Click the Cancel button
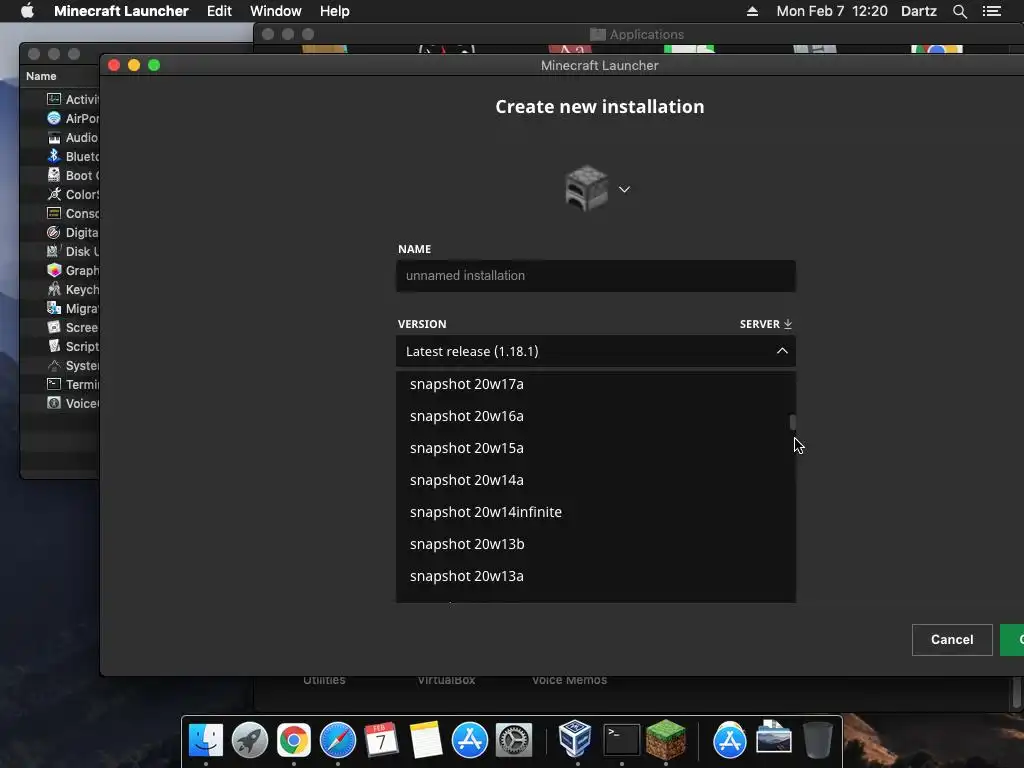The image size is (1024, 768). [x=952, y=639]
